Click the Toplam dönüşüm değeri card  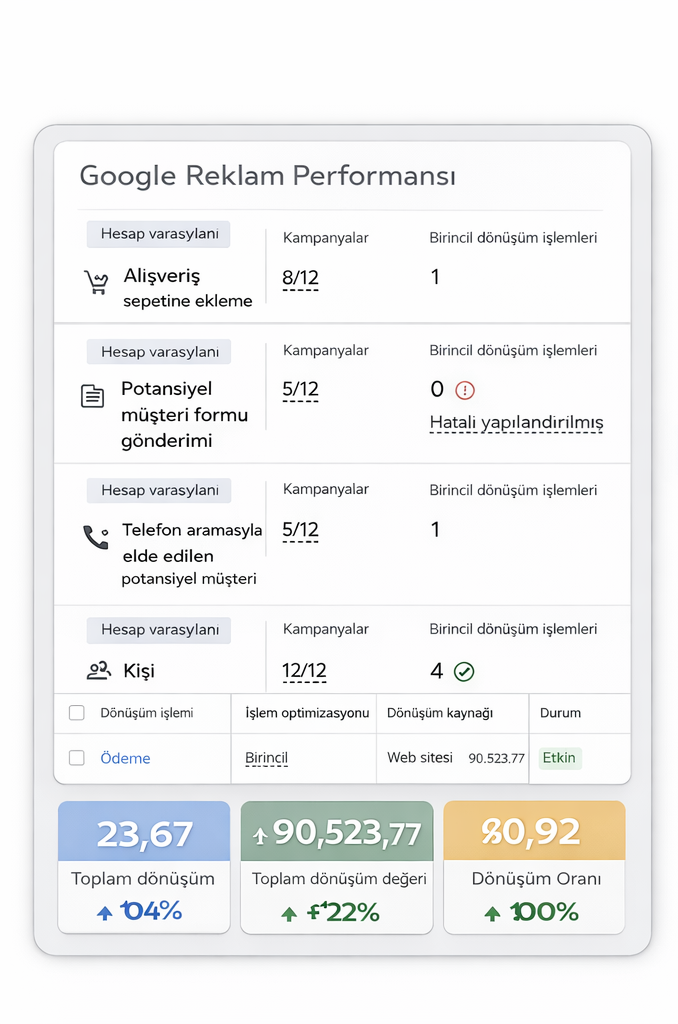pos(336,867)
